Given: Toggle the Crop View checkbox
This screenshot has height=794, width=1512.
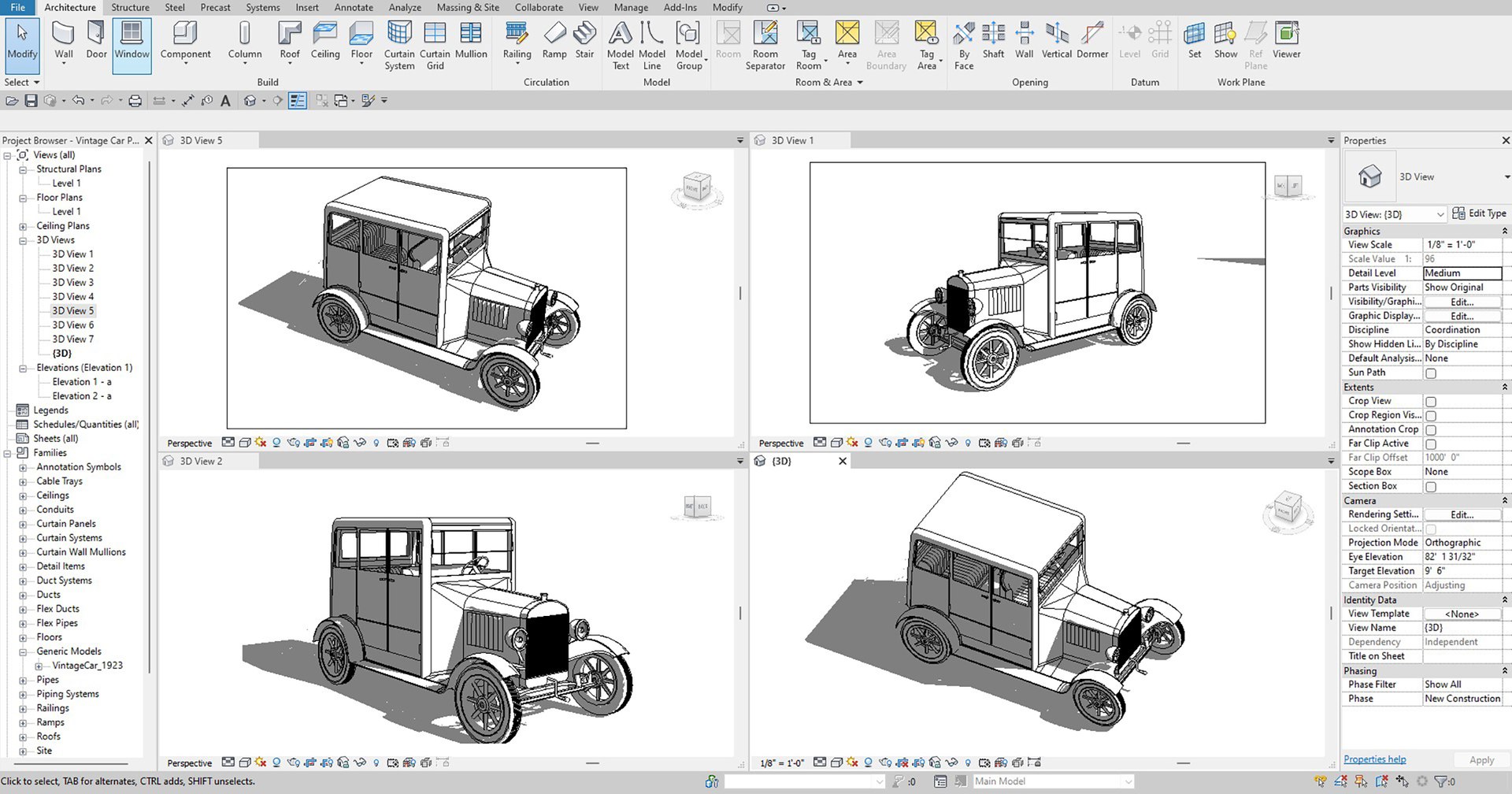Looking at the screenshot, I should point(1431,402).
